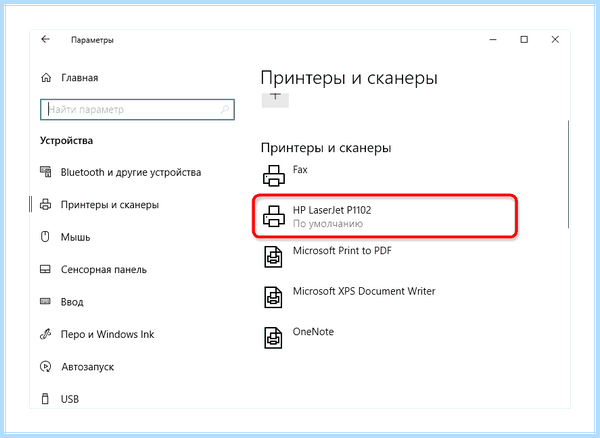Click the Microsoft Print to PDF icon
This screenshot has height=438, width=600.
[273, 257]
